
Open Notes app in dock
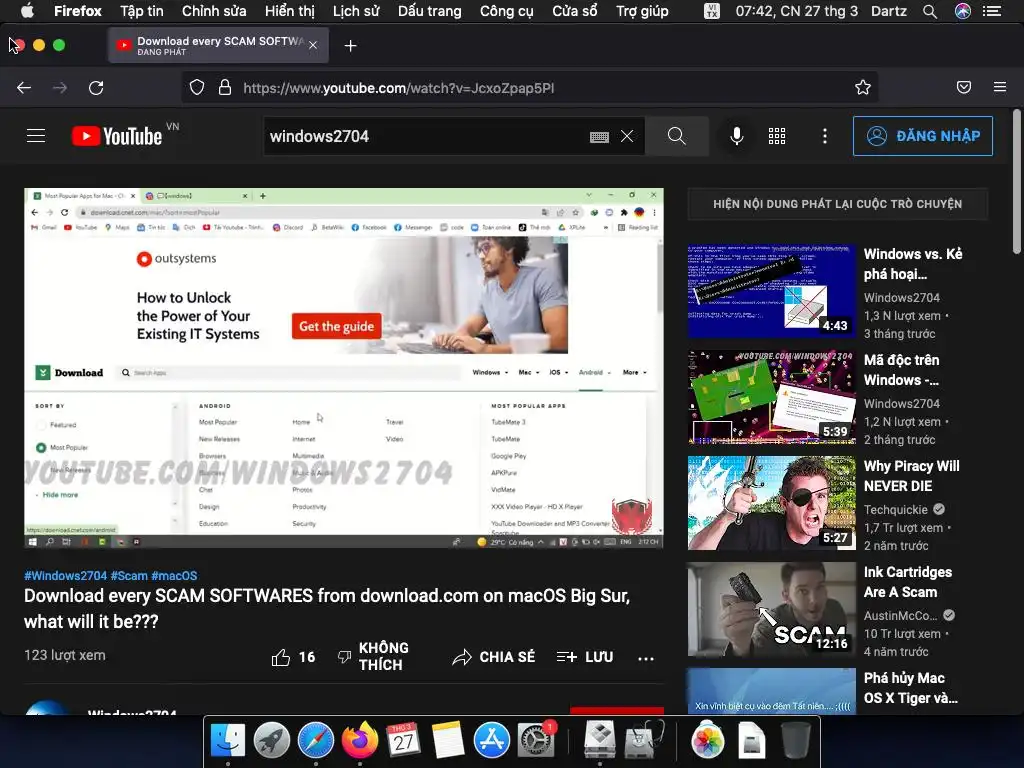[448, 740]
